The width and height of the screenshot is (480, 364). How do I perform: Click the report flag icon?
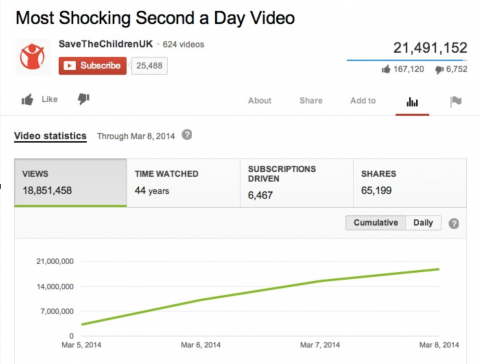pyautogui.click(x=456, y=101)
